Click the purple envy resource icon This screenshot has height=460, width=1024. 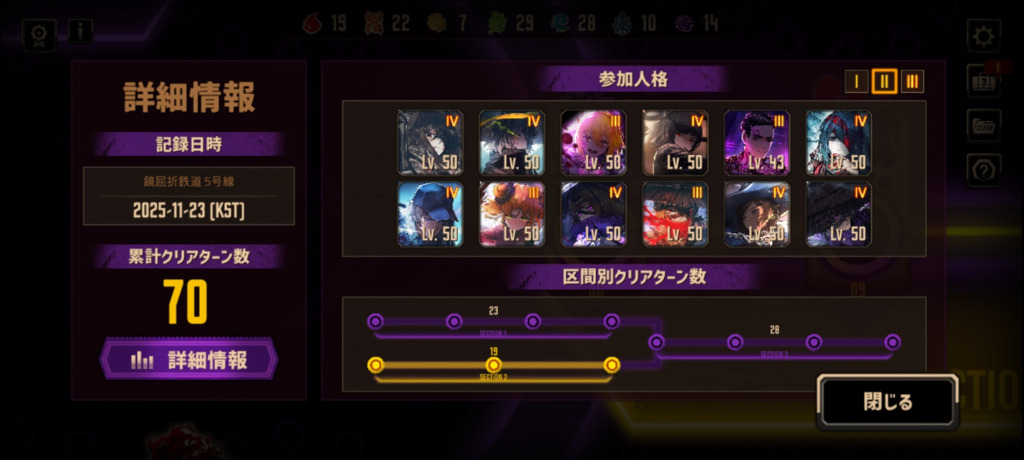(684, 24)
